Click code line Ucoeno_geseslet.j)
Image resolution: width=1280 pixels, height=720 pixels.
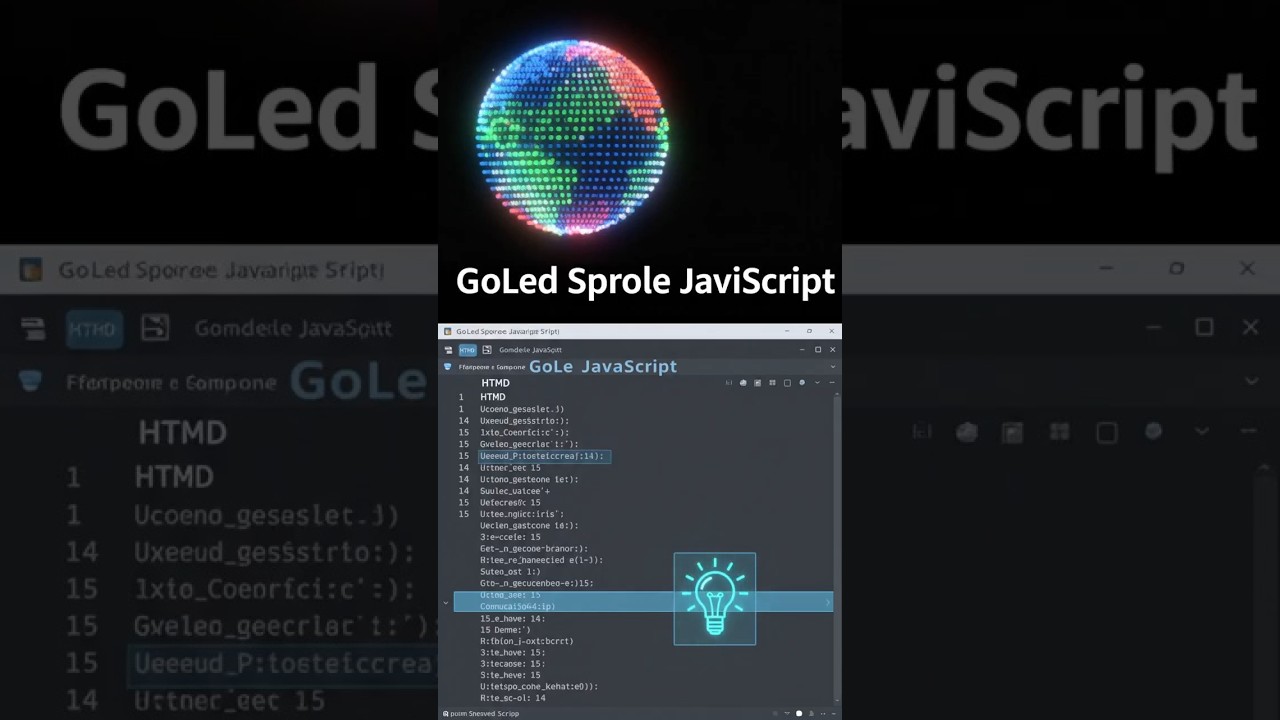522,409
